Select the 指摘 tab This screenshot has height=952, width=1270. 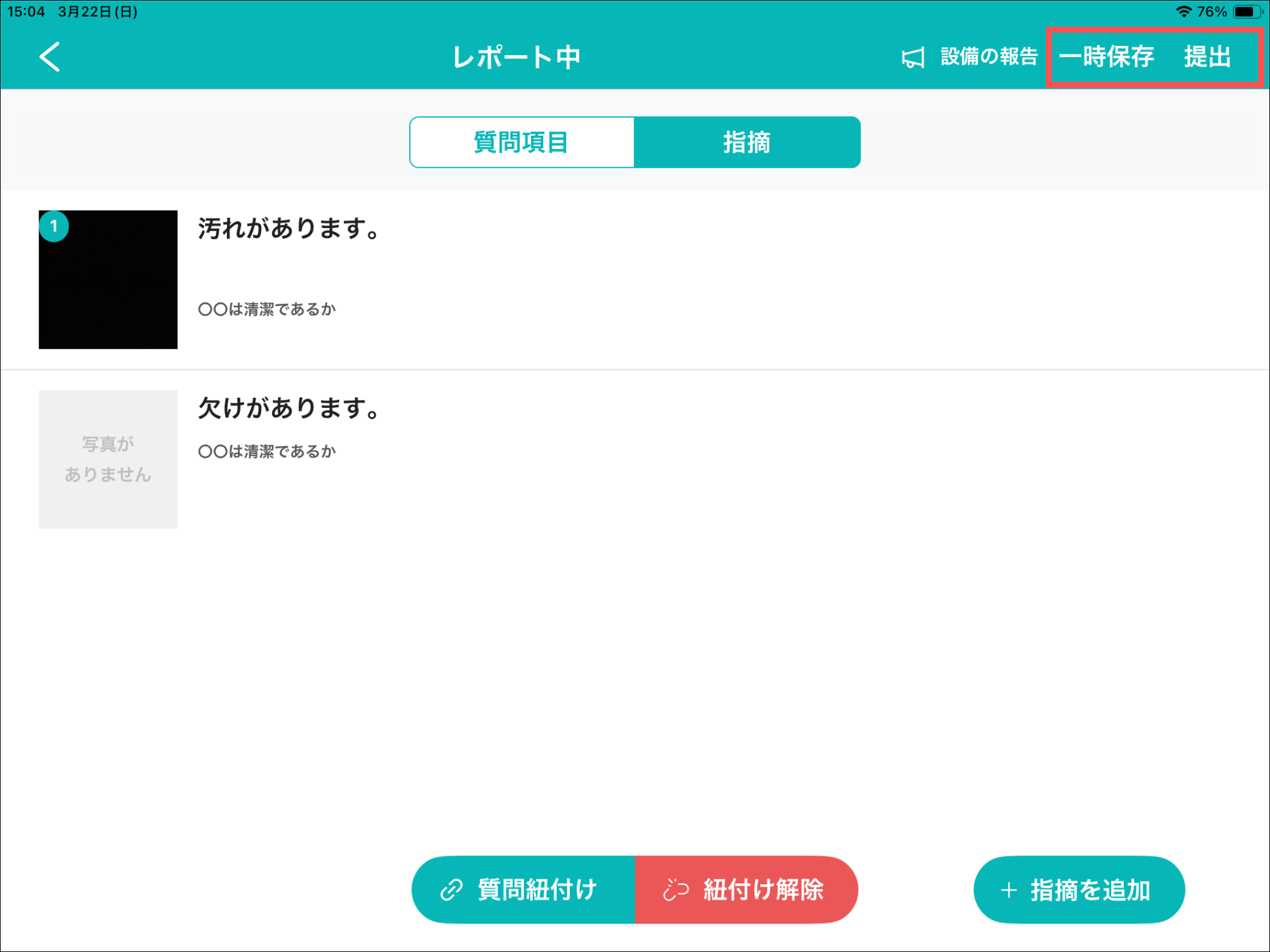747,143
